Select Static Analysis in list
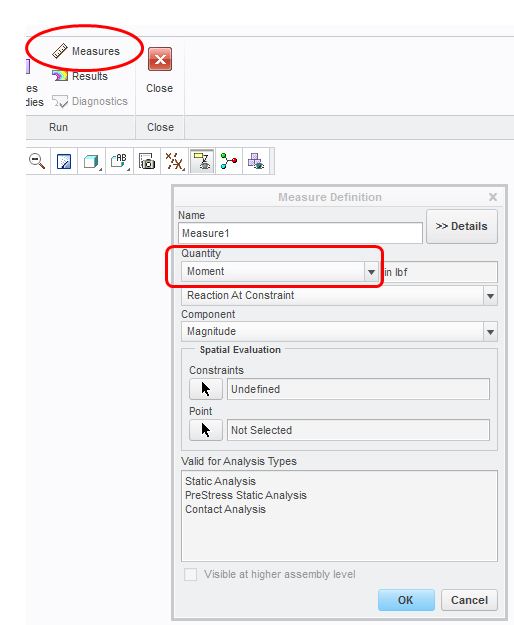 (220, 481)
